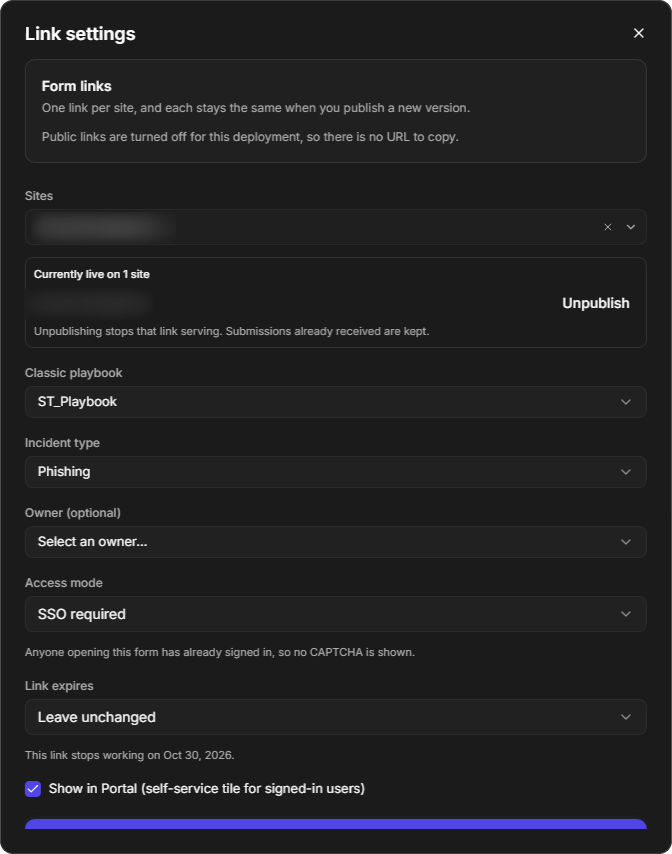Click the ST_Playbook chevron arrow
The width and height of the screenshot is (672, 854).
[x=626, y=402]
